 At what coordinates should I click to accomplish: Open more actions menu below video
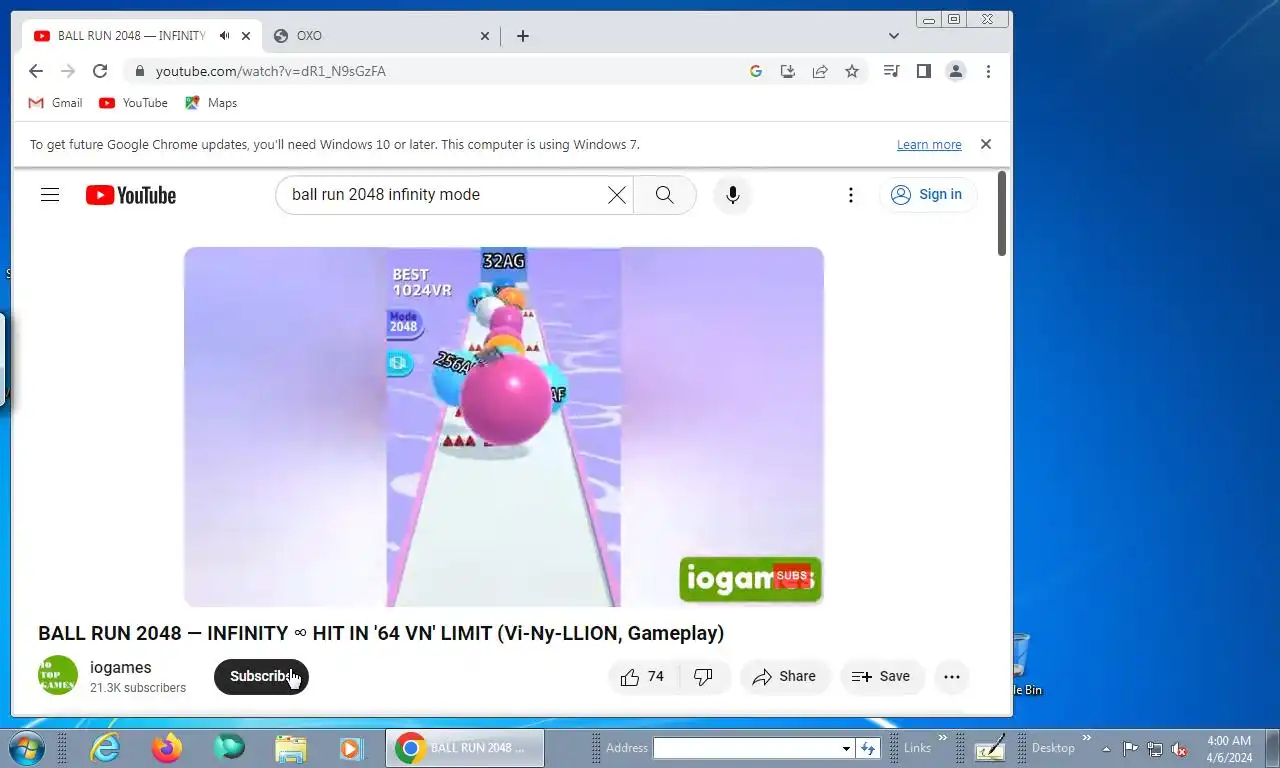952,677
